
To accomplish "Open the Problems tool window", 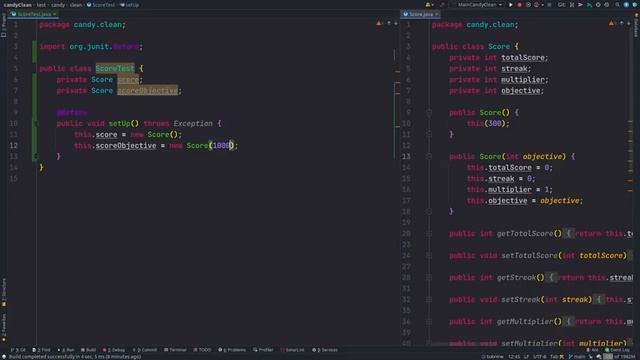I will (232, 350).
